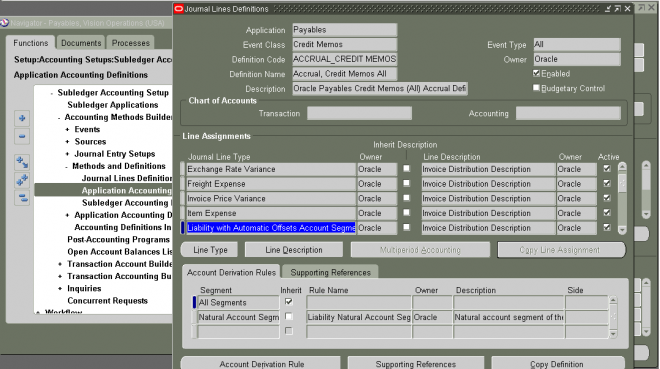Select the Subledger Applications tree item
The image size is (660, 369).
(113, 105)
